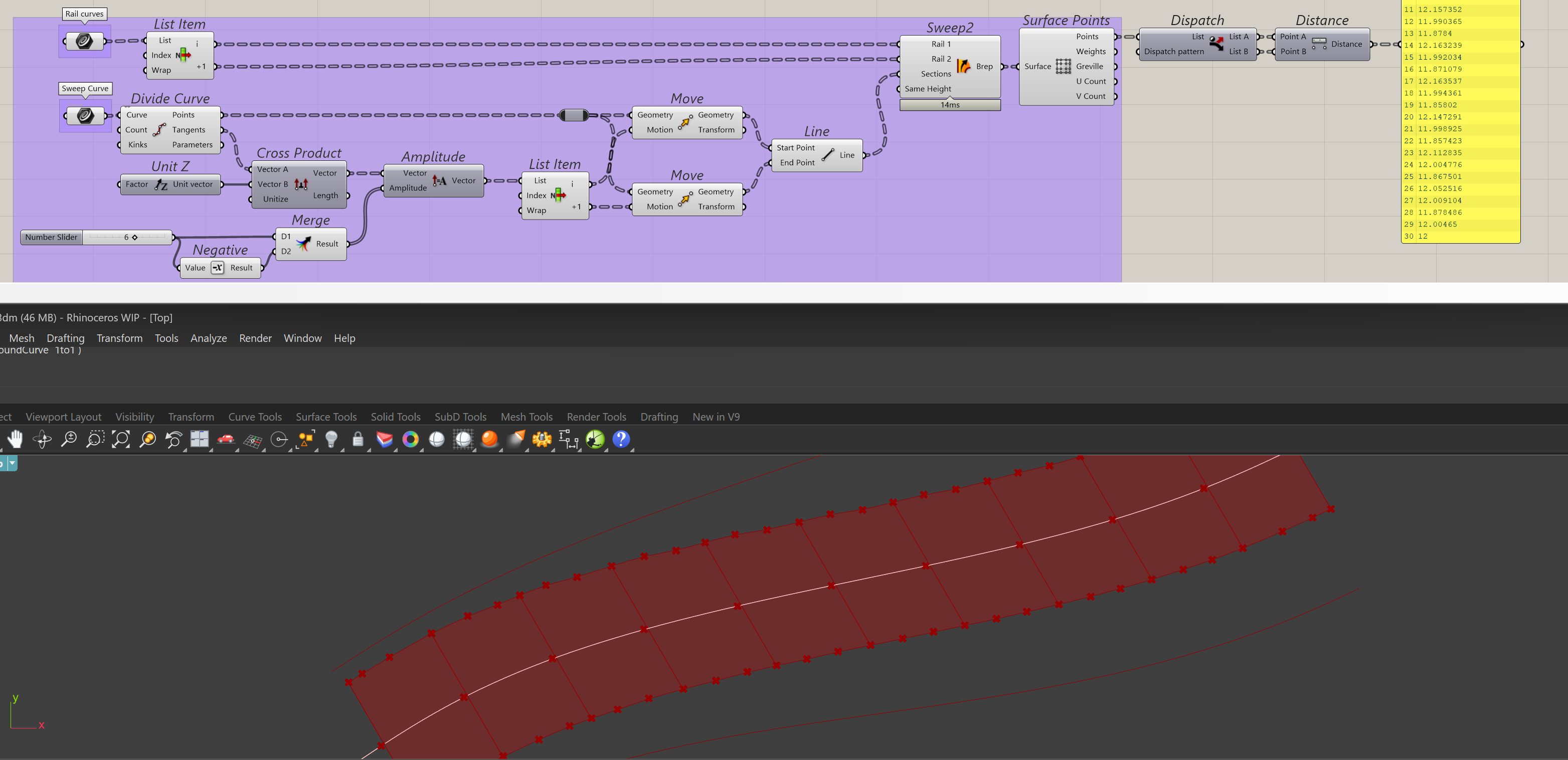Click the color wheel properties icon

pyautogui.click(x=411, y=439)
